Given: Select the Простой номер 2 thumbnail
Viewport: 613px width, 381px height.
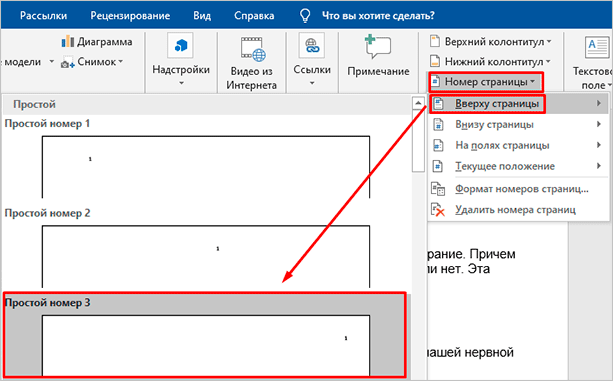Looking at the screenshot, I should [206, 256].
